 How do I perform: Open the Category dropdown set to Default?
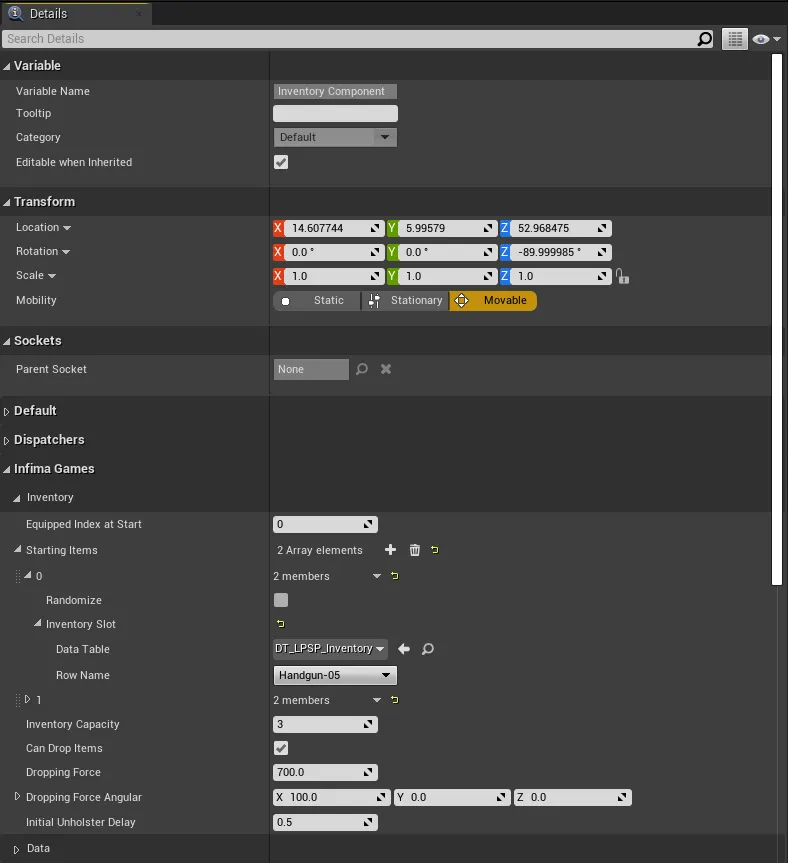pos(335,137)
